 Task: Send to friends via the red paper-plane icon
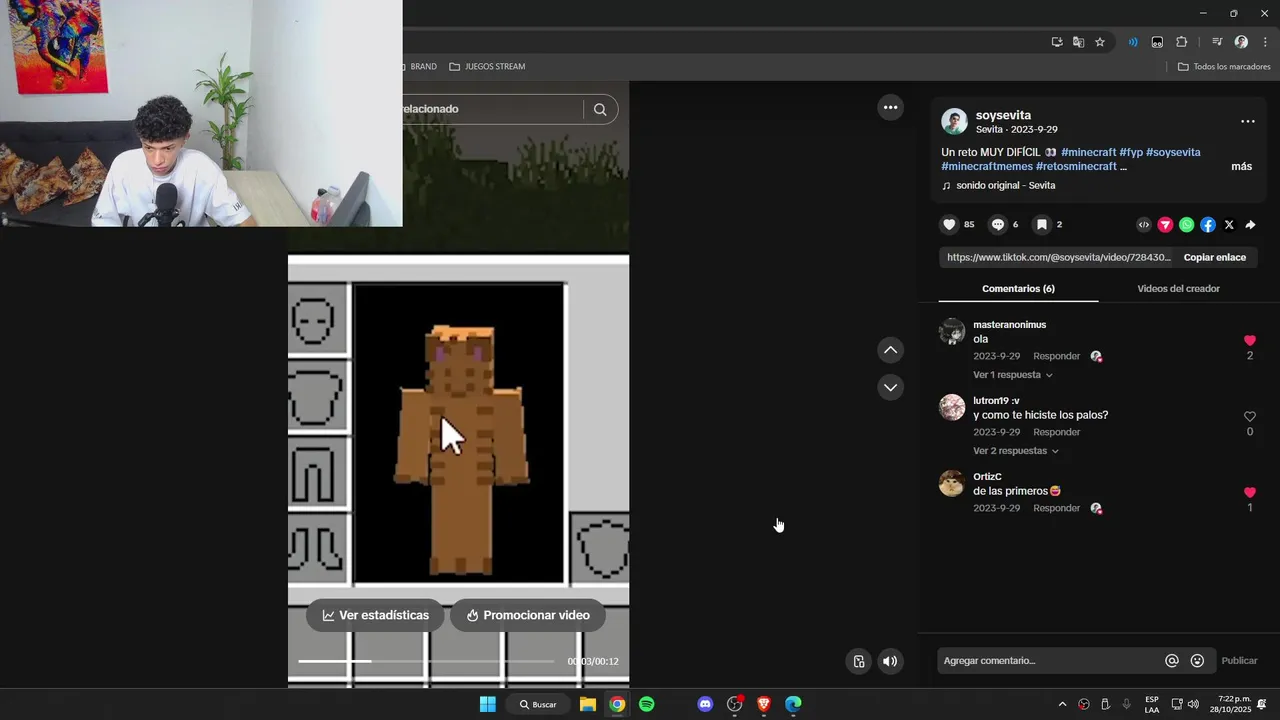pos(1165,225)
